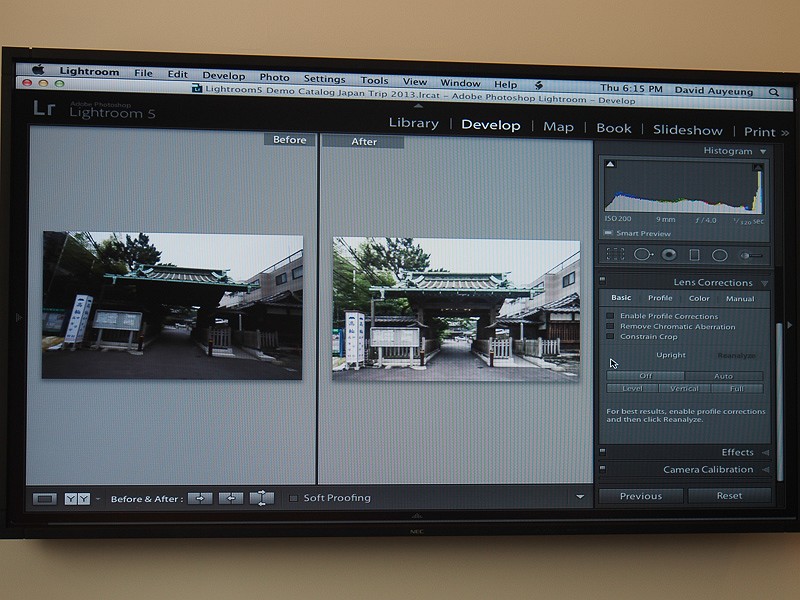The height and width of the screenshot is (600, 800).
Task: Click the script menu icon after Help
Action: click(x=538, y=85)
